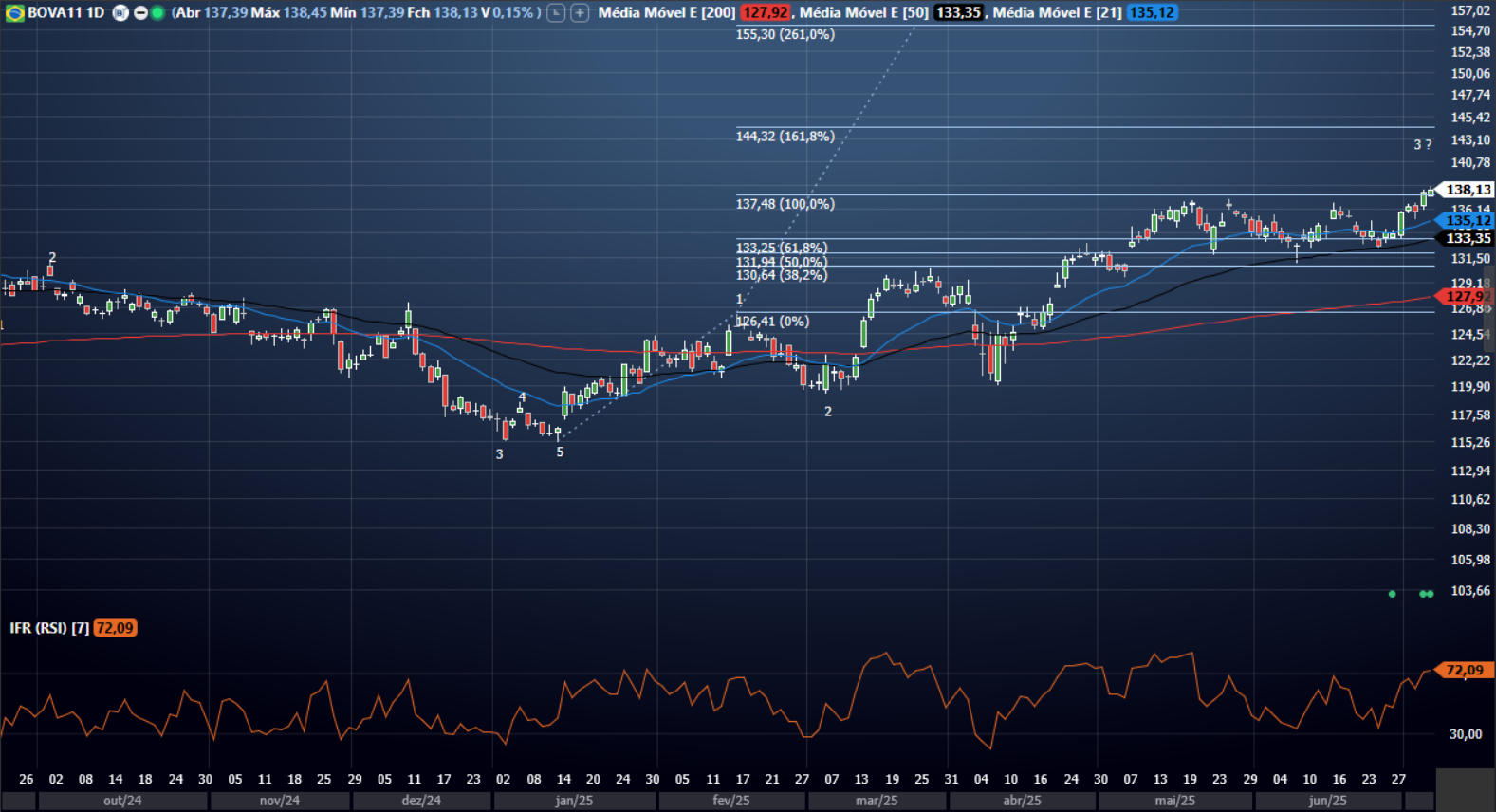
Task: Select the 133,25 (61,8%) Fibonacci label
Action: click(x=781, y=249)
